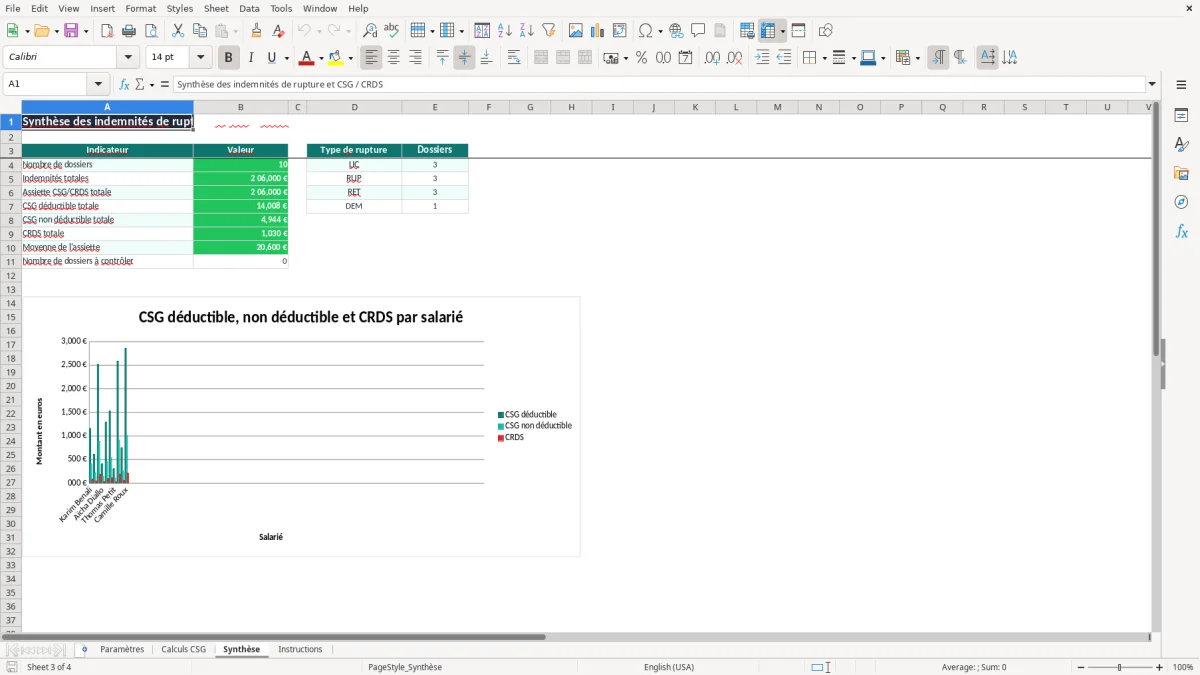Expand the formula bar
Viewport: 1200px width, 675px height.
pos(1152,85)
